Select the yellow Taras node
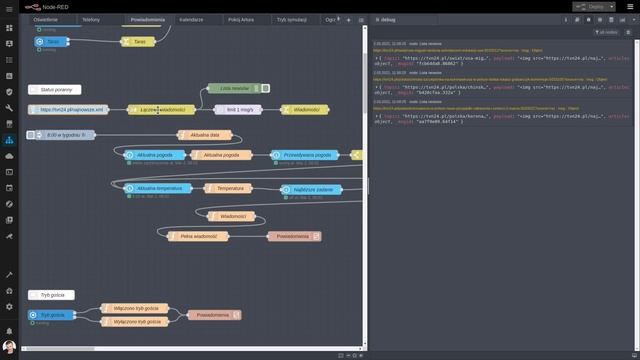The width and height of the screenshot is (640, 360). (138, 42)
